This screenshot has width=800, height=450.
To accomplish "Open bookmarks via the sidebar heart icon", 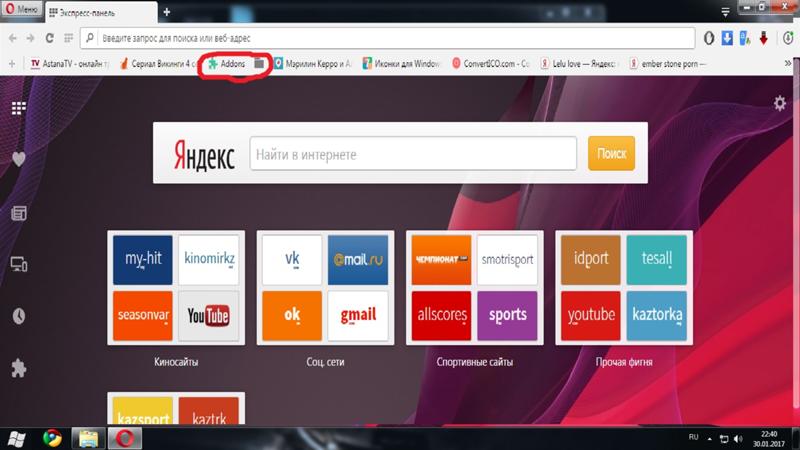I will tap(19, 160).
